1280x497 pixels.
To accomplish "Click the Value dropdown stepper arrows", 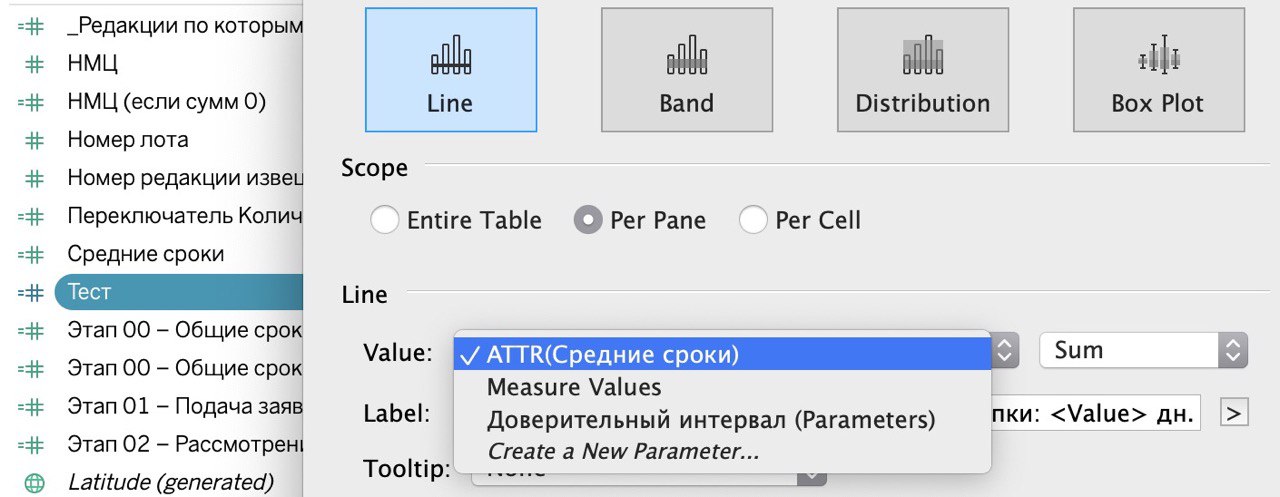I will click(x=1006, y=350).
